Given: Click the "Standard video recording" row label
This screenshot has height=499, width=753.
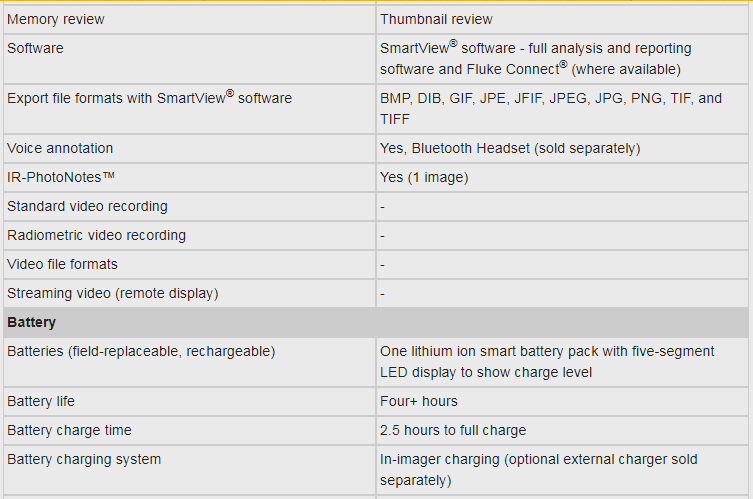Looking at the screenshot, I should (87, 206).
